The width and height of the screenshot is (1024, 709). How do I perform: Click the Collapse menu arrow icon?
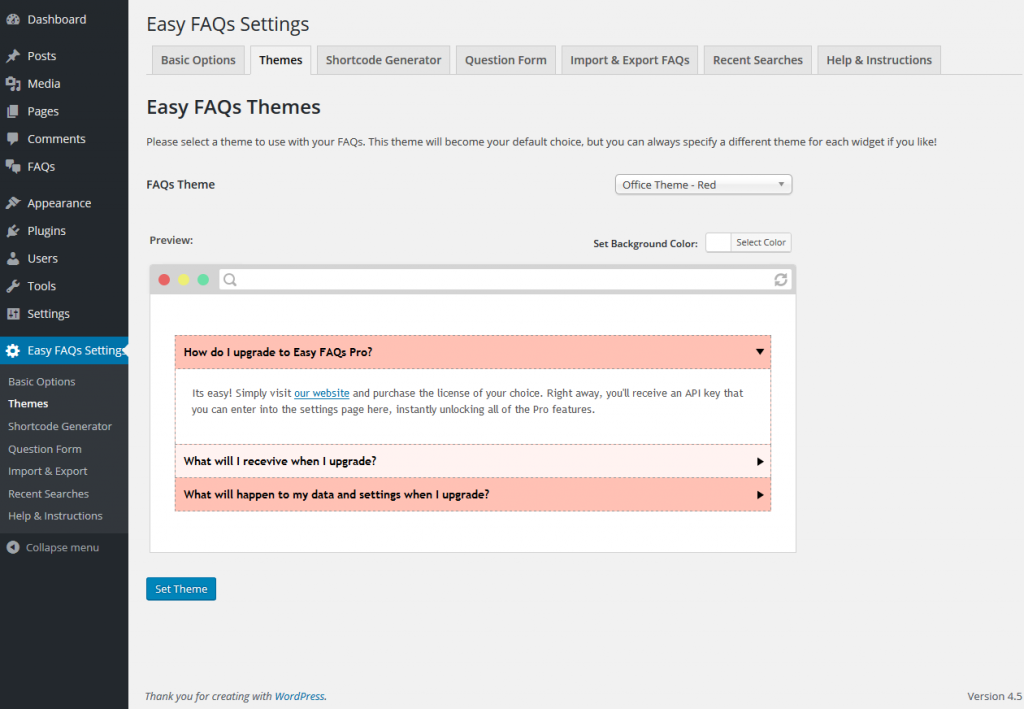tap(13, 548)
